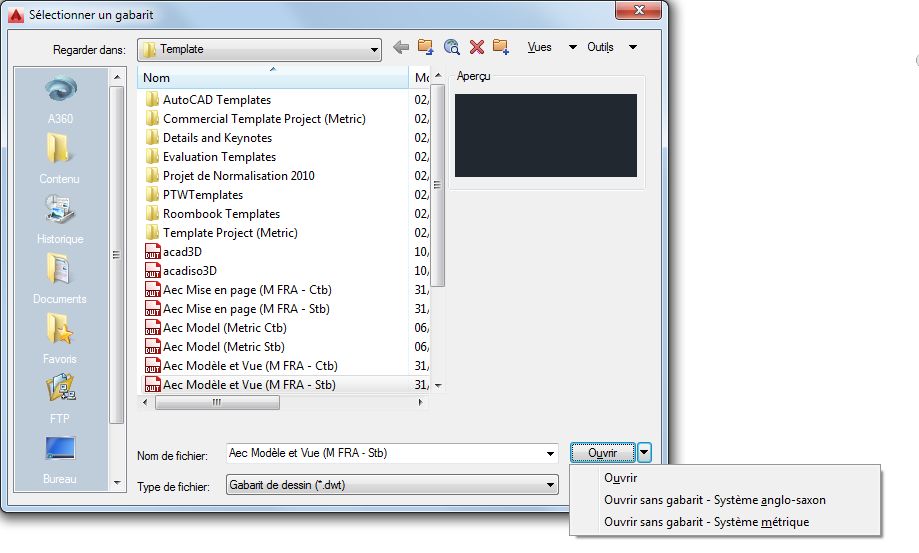
Task: Click the Aperçu preview thumbnail
Action: tap(546, 135)
